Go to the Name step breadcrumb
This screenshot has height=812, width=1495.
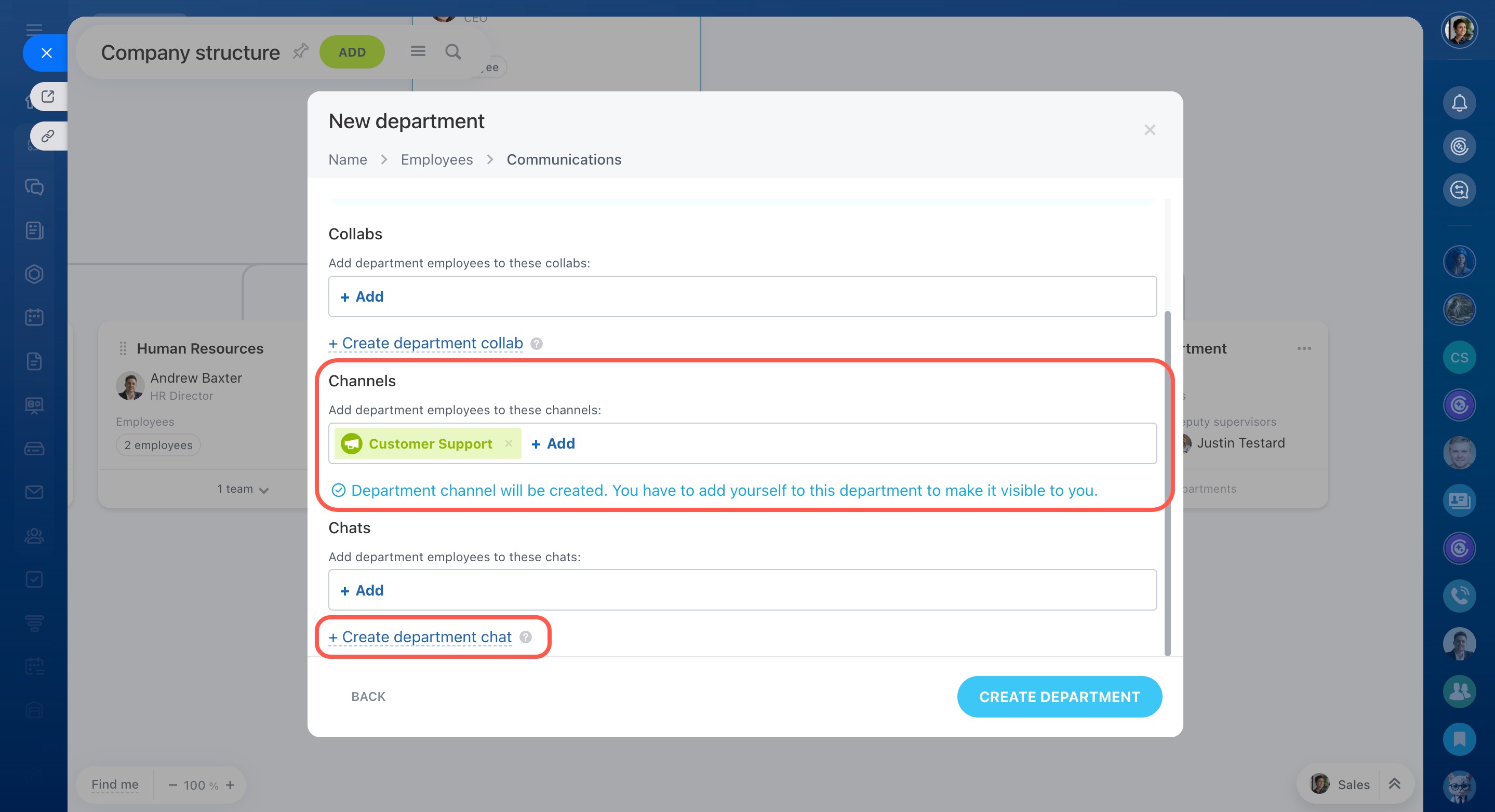pos(348,159)
